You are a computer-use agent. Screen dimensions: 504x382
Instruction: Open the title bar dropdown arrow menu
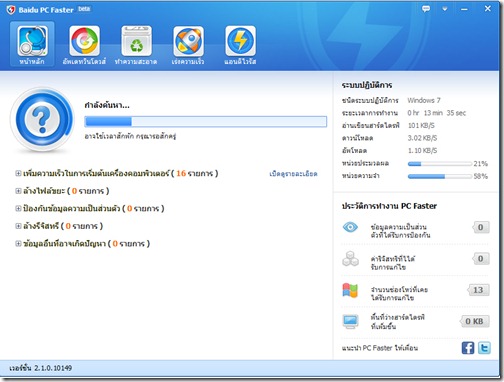[445, 9]
